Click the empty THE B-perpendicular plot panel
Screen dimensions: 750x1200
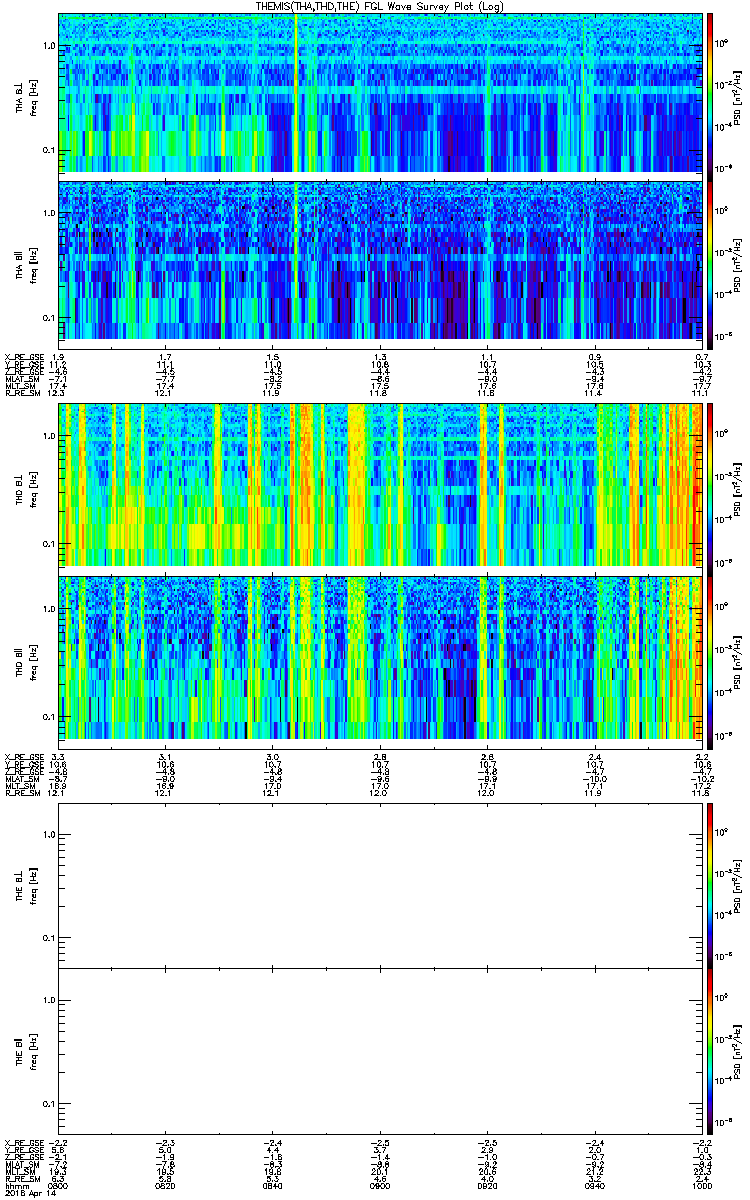380,885
